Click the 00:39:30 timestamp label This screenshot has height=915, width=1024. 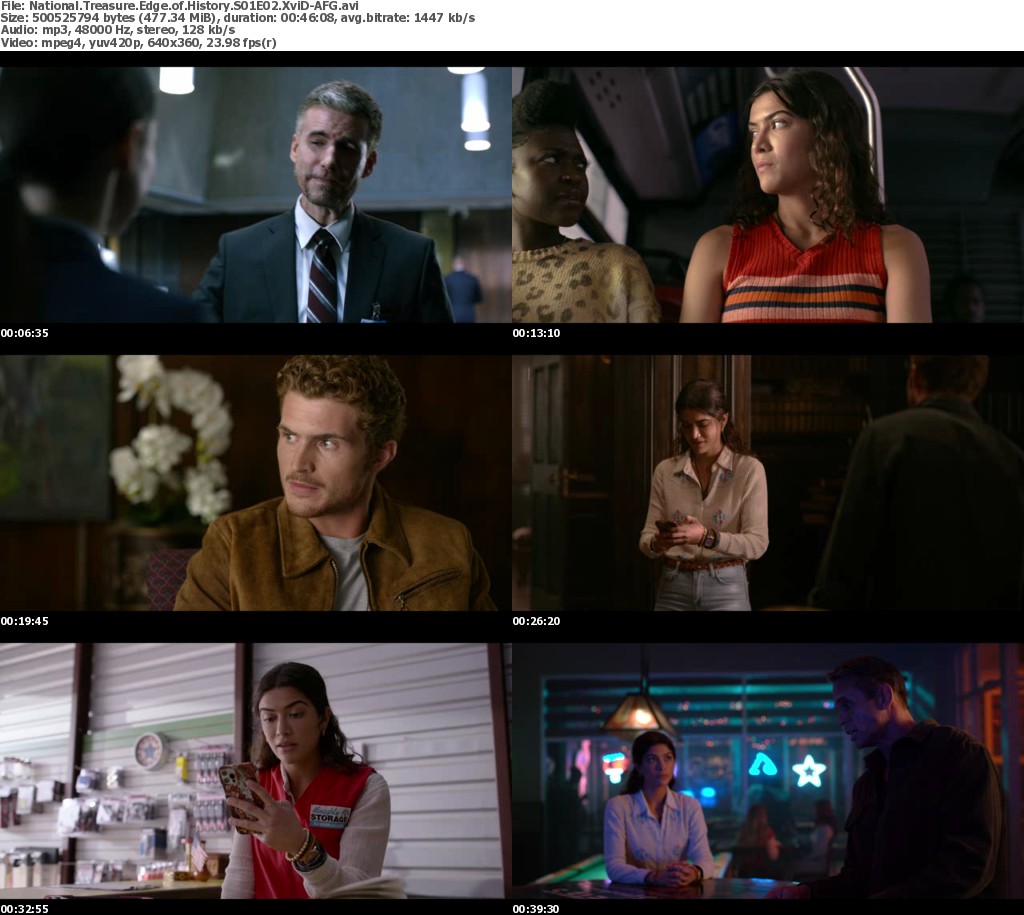coord(537,909)
